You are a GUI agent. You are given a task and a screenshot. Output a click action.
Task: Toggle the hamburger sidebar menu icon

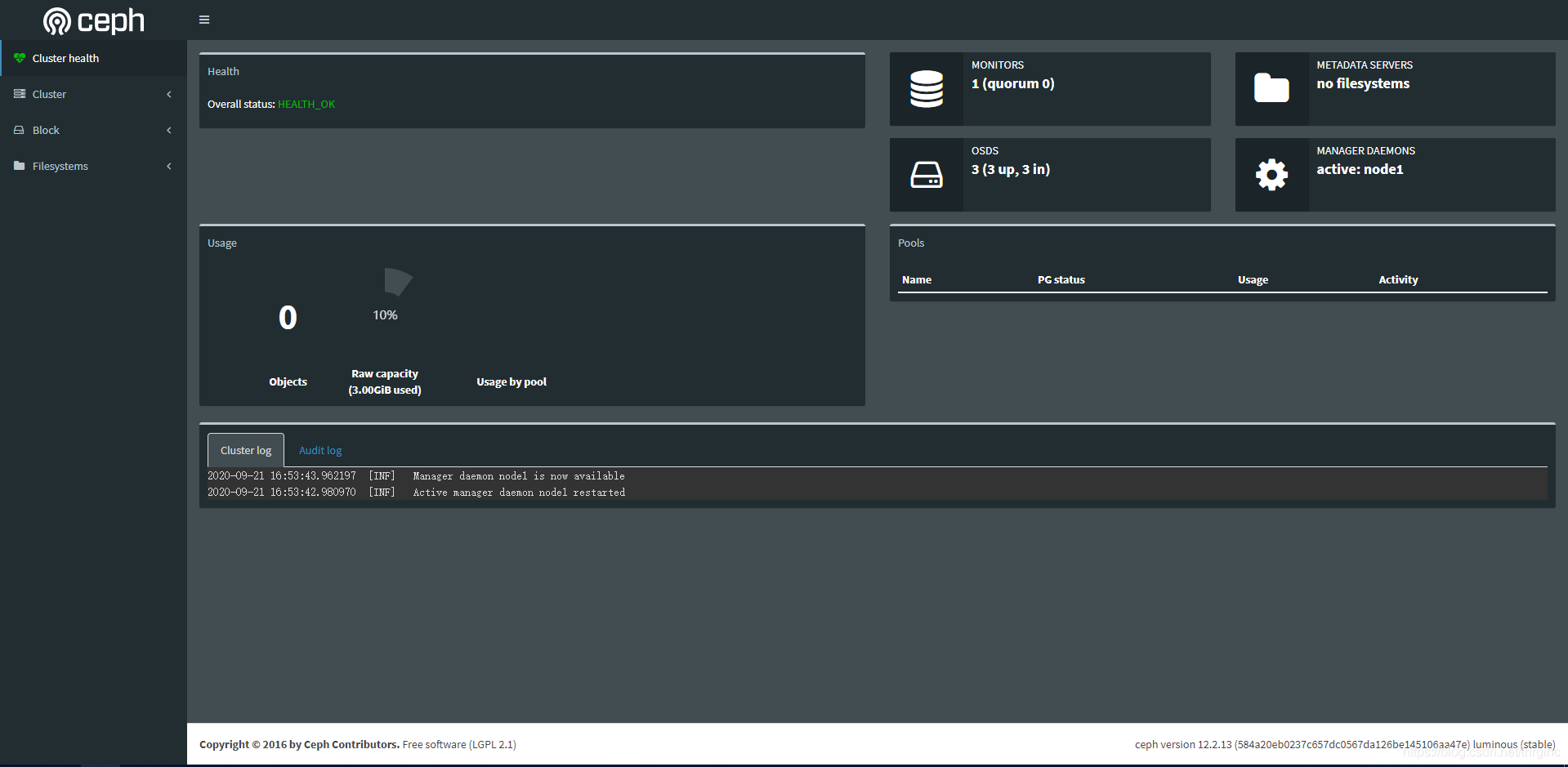click(x=204, y=20)
